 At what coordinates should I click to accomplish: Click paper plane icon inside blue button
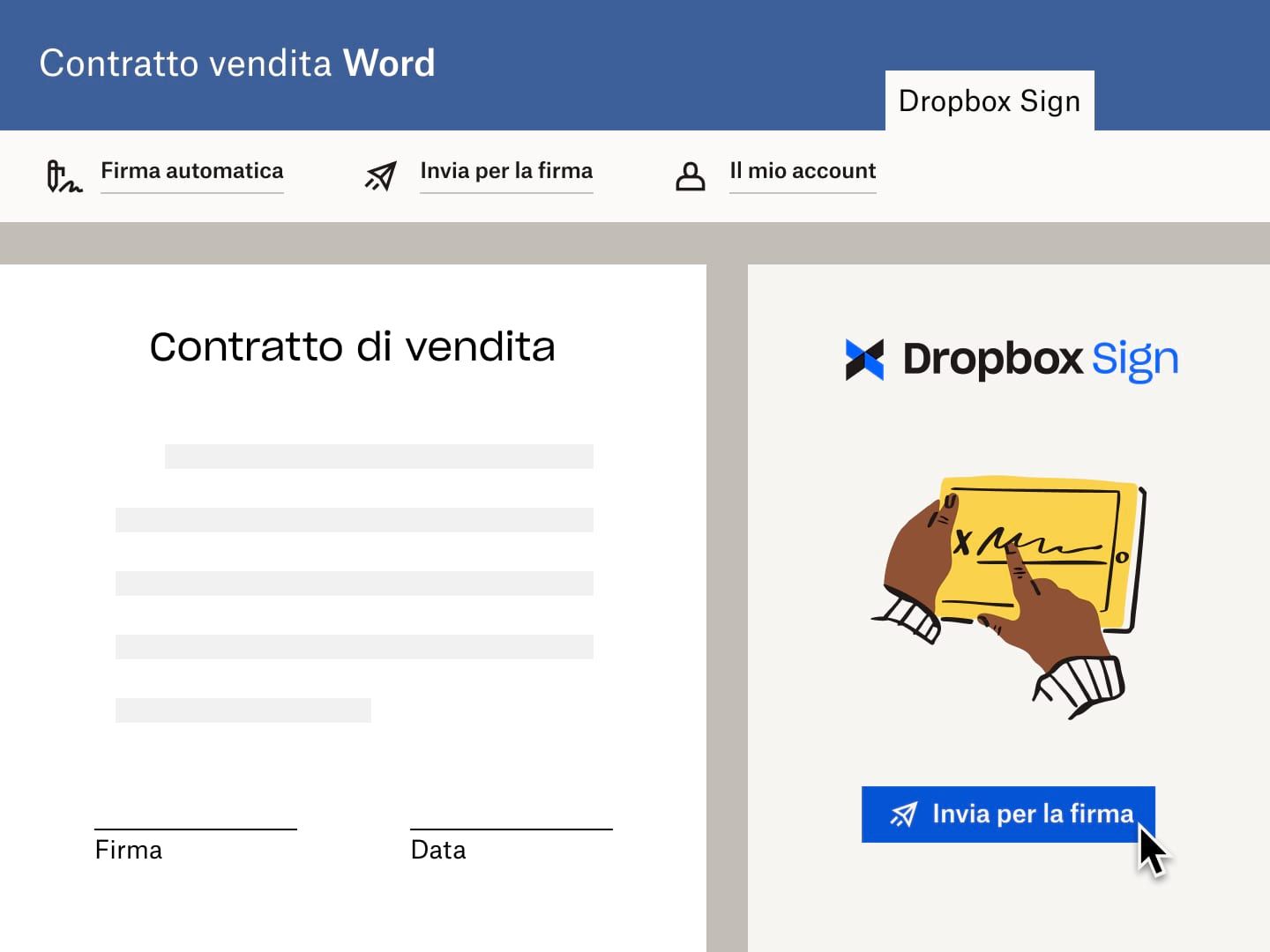903,814
